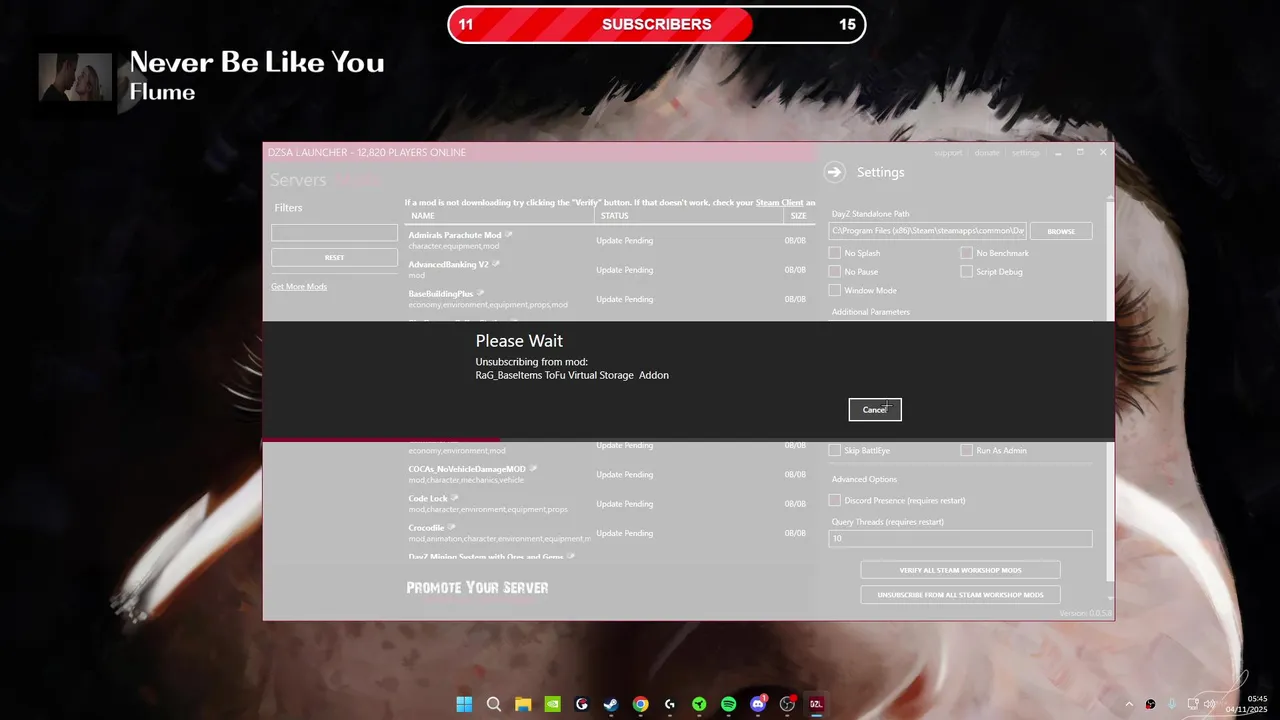This screenshot has width=1280, height=720.
Task: Collapse Settings panel with arrow icon
Action: pos(835,172)
